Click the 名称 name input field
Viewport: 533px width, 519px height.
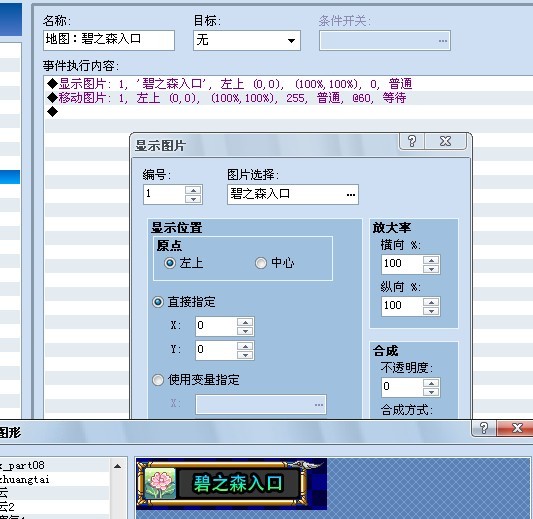[x=109, y=40]
